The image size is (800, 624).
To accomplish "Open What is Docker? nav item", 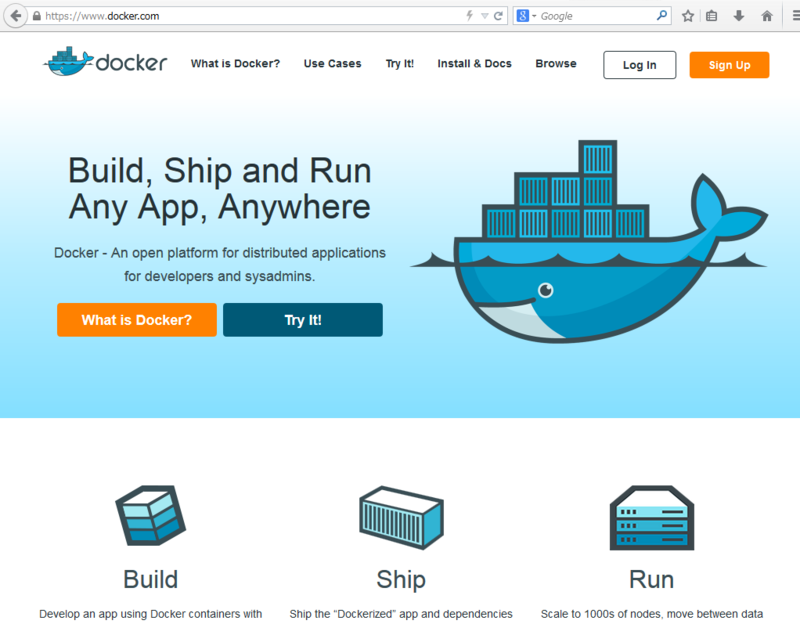I will point(235,64).
